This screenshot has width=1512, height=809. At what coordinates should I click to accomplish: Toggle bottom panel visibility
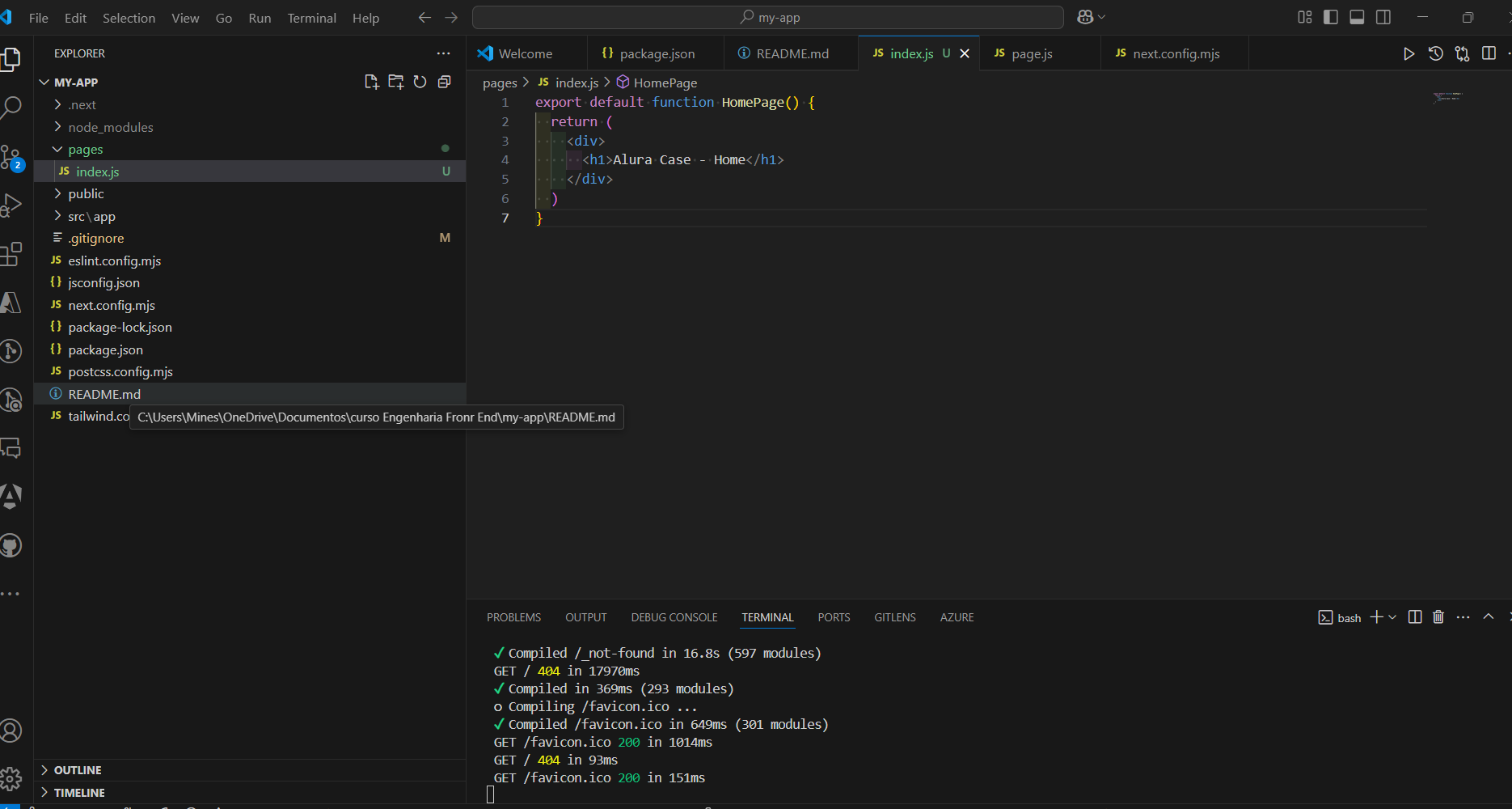pos(1358,17)
